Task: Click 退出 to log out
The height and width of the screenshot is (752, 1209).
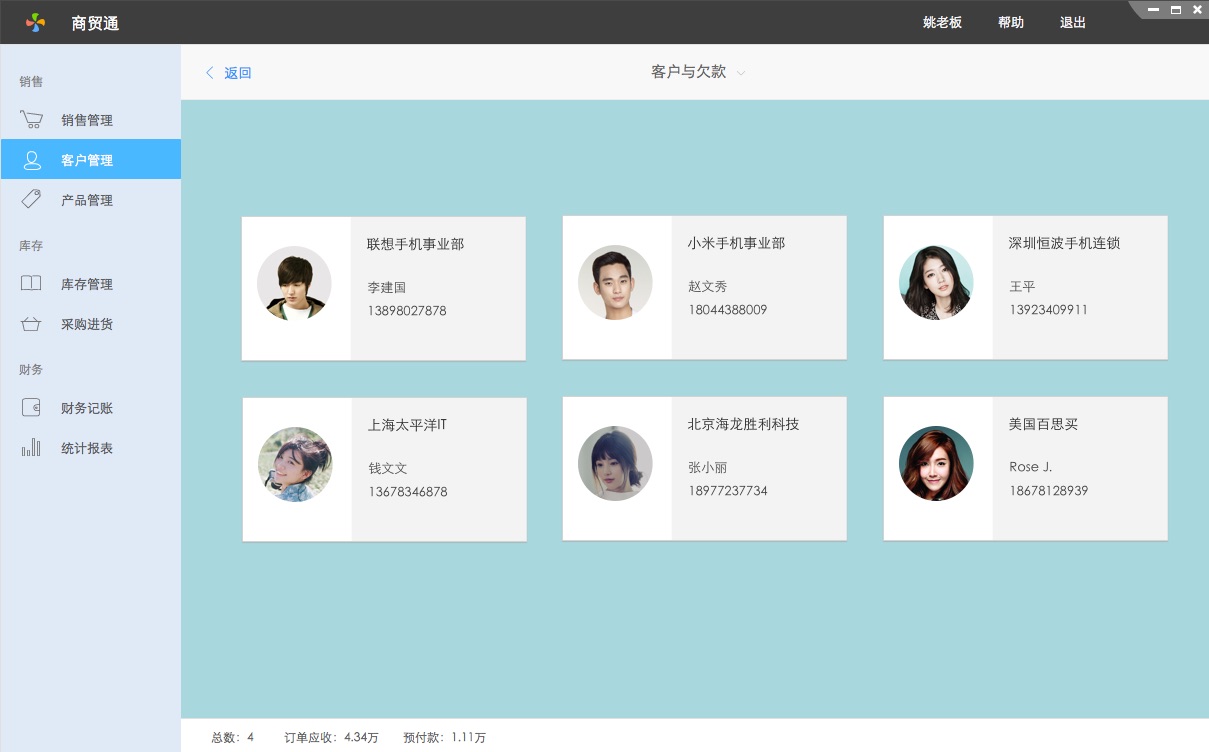Action: click(x=1073, y=22)
